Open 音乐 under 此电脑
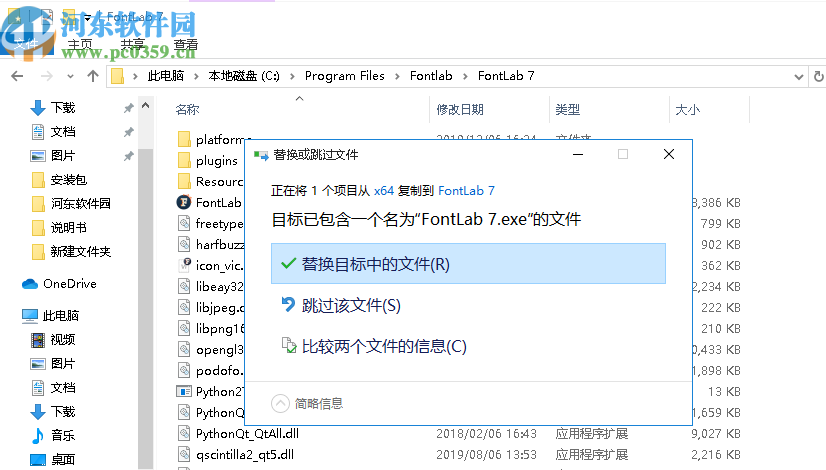Image resolution: width=826 pixels, height=470 pixels. (x=63, y=436)
